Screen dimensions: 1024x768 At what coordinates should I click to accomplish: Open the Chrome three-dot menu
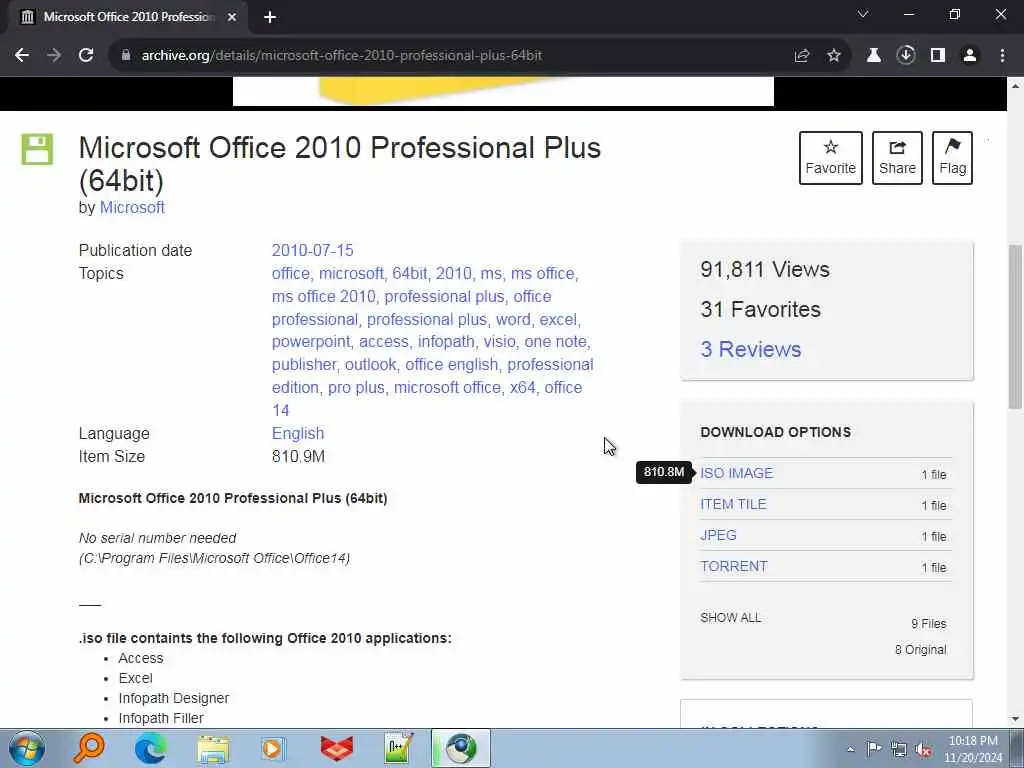[1002, 56]
